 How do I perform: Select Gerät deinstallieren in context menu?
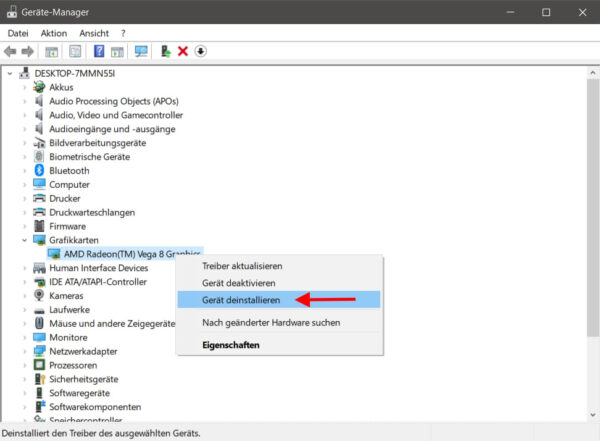coord(279,300)
